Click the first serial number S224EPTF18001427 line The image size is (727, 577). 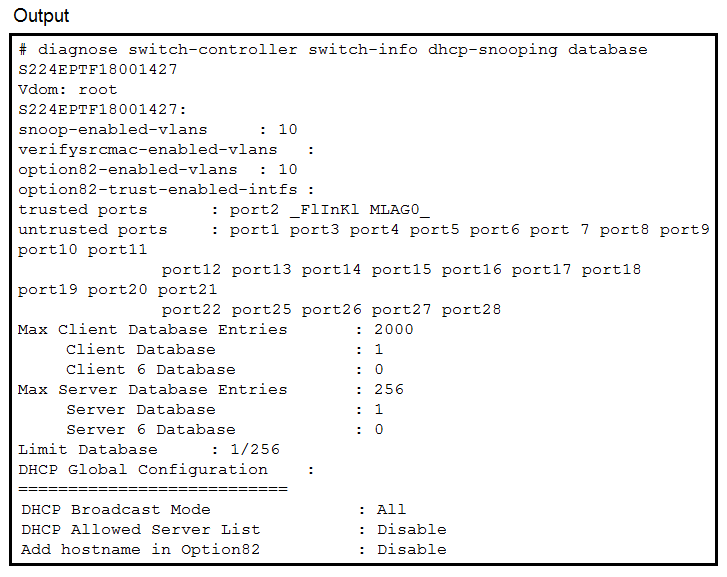click(98, 69)
